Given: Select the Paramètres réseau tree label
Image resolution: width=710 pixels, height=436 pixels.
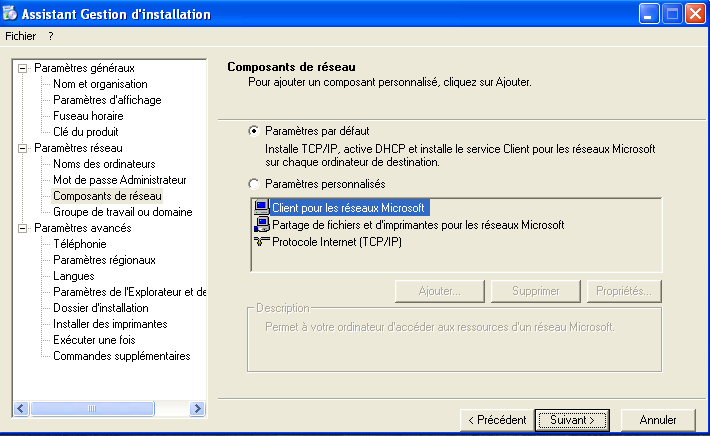Looking at the screenshot, I should (78, 148).
